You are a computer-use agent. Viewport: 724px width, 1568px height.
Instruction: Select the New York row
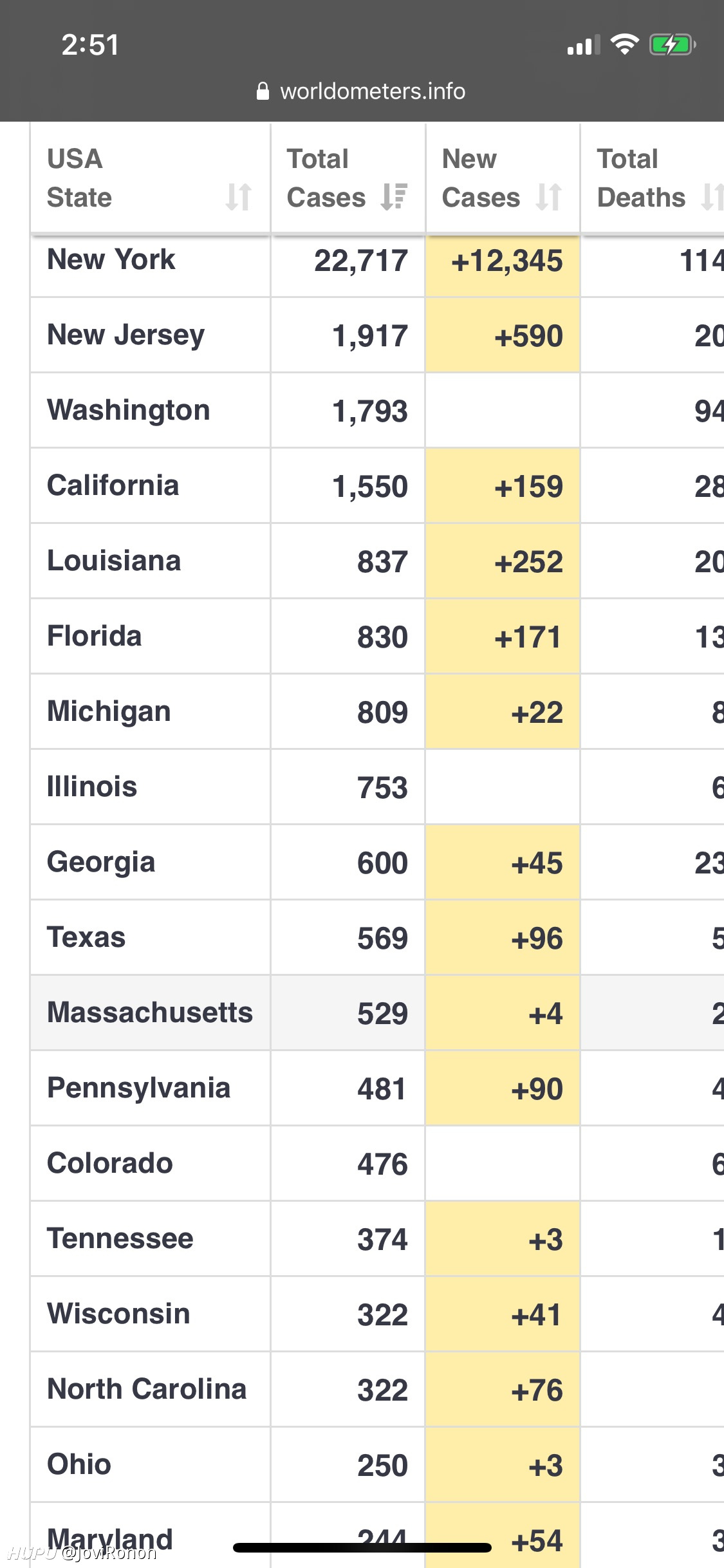(377, 261)
